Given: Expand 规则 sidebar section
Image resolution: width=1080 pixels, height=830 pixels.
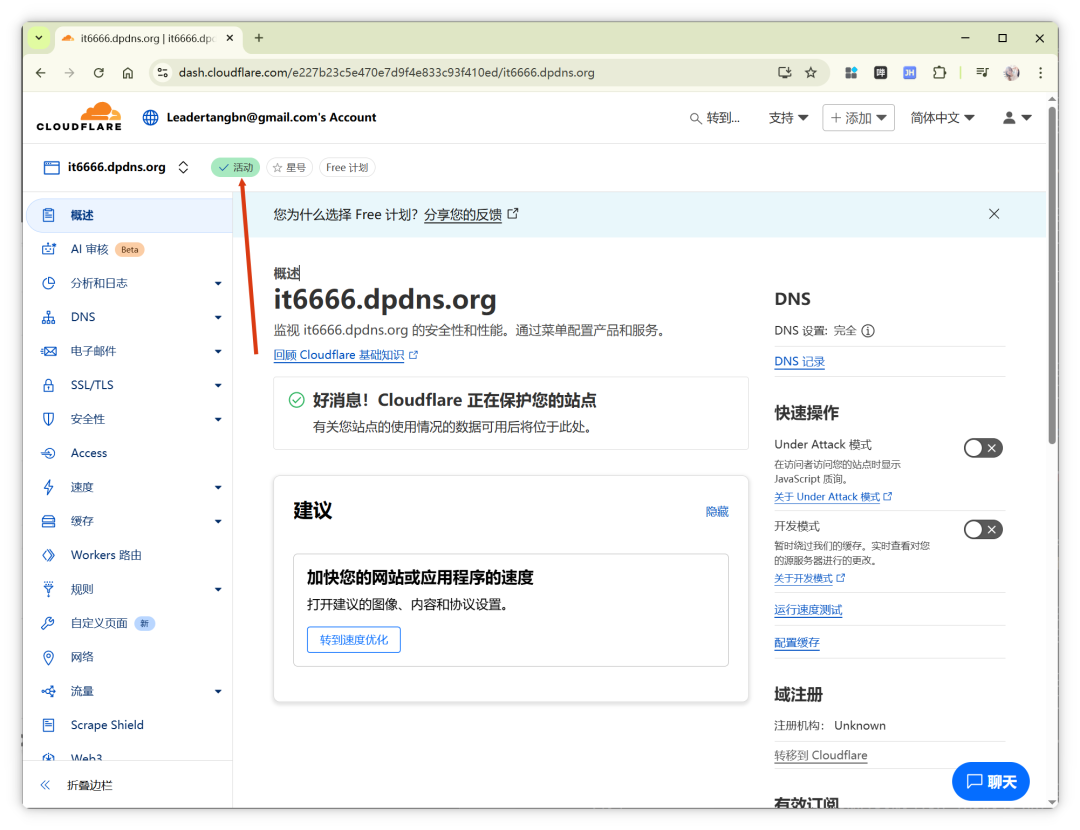Looking at the screenshot, I should tap(218, 590).
